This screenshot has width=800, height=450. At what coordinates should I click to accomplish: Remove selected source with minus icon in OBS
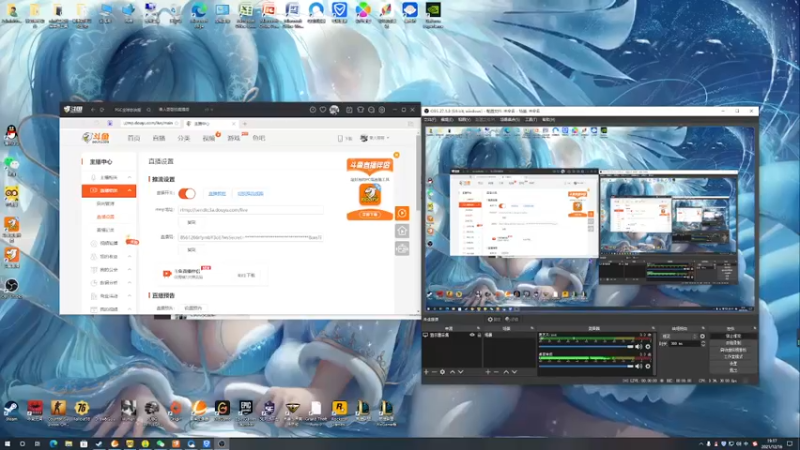click(x=434, y=372)
